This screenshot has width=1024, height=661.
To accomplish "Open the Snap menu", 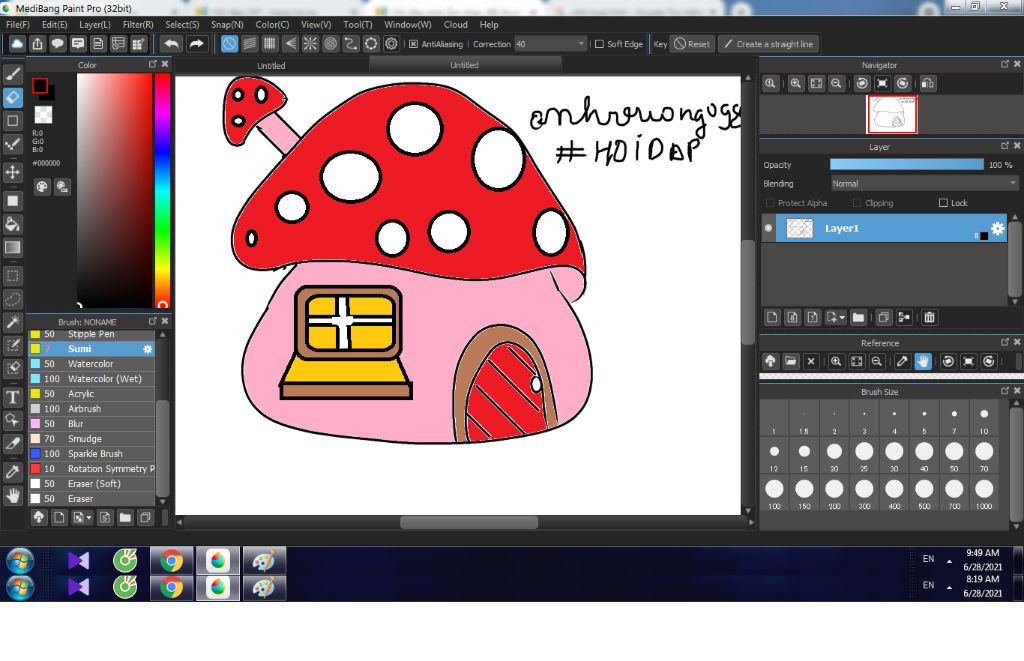I will coord(227,24).
